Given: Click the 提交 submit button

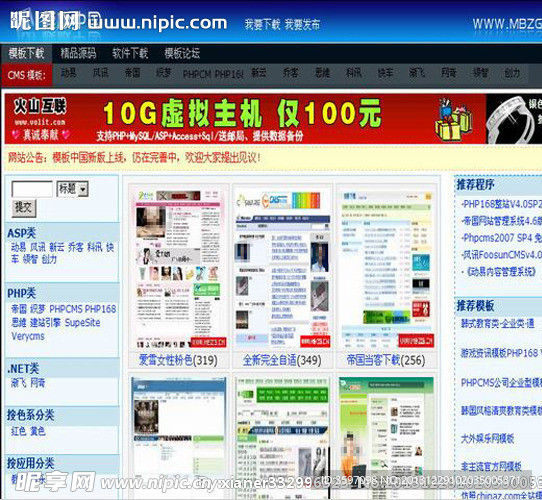Looking at the screenshot, I should tap(24, 208).
